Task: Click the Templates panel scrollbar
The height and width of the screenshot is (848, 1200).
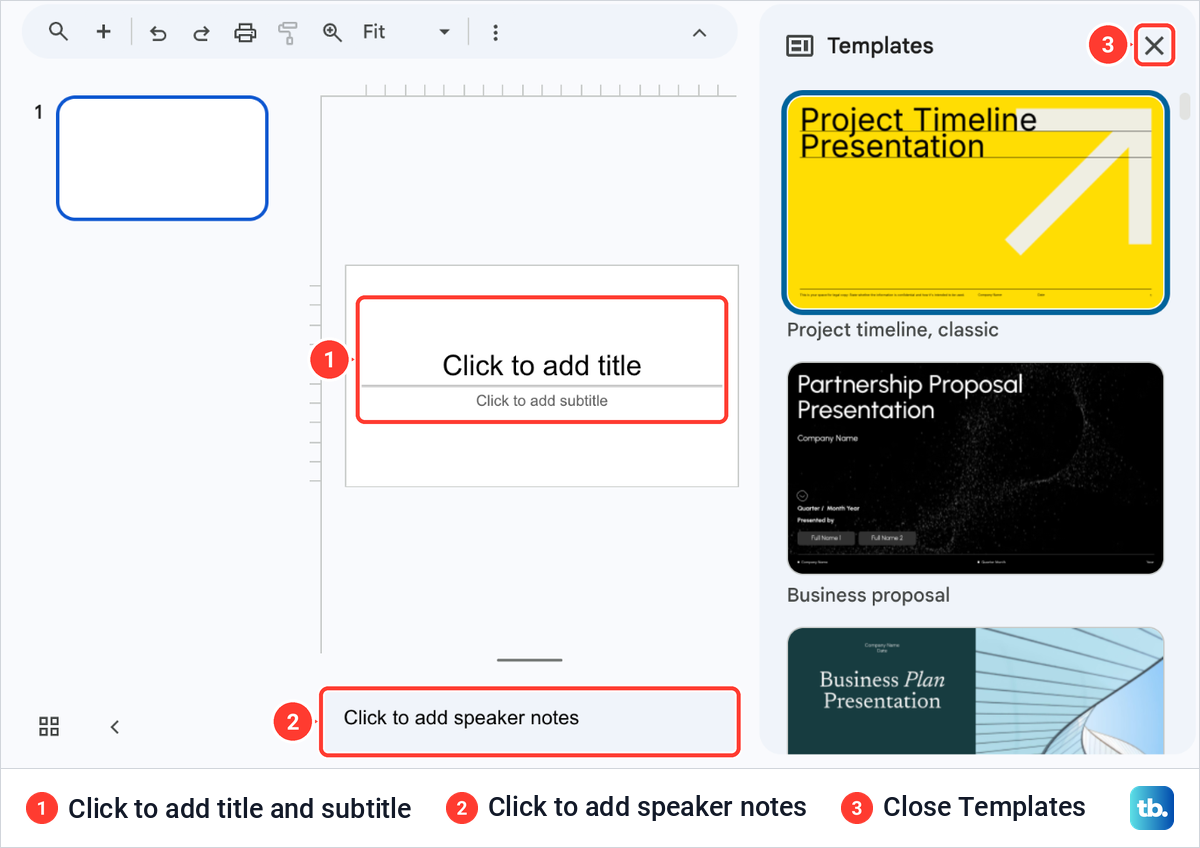Action: (x=1185, y=106)
